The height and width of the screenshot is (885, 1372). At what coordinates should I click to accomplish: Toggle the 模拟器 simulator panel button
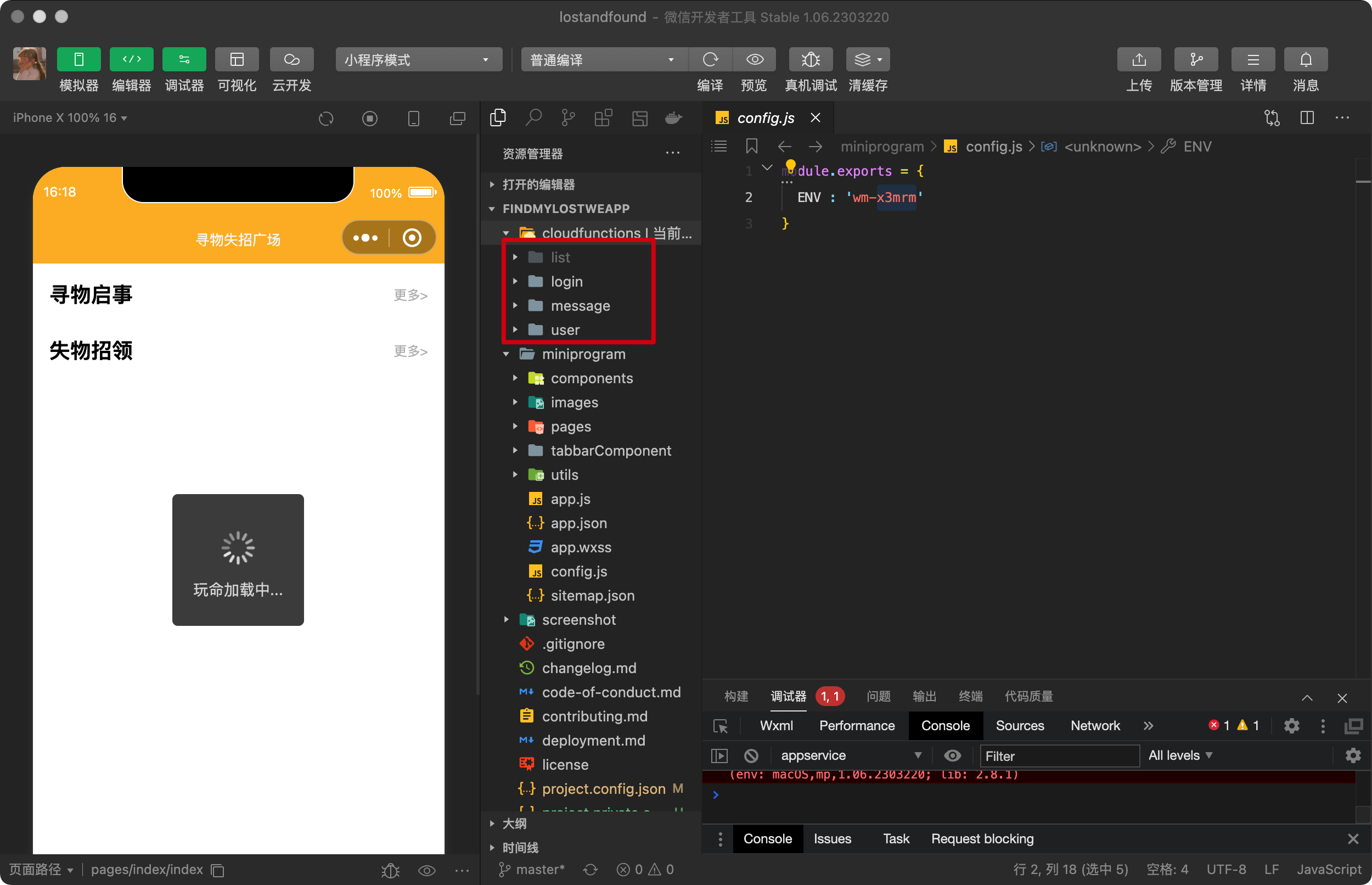click(x=78, y=60)
